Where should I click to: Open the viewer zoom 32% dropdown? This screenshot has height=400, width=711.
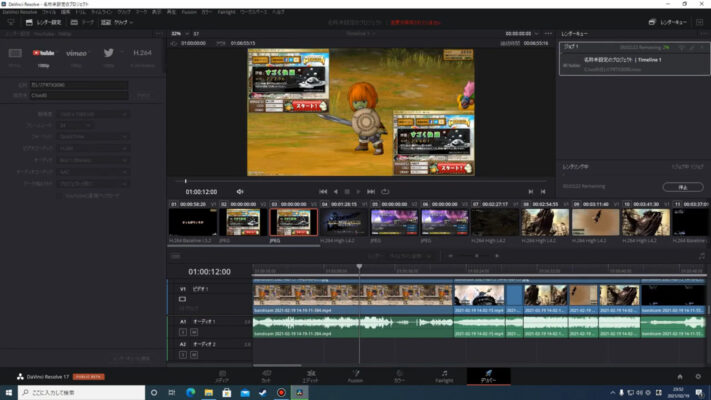180,34
